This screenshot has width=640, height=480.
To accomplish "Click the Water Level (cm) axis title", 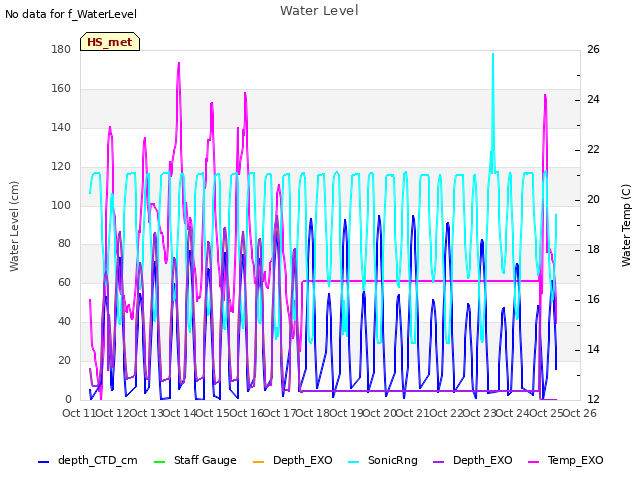I will pos(14,227).
